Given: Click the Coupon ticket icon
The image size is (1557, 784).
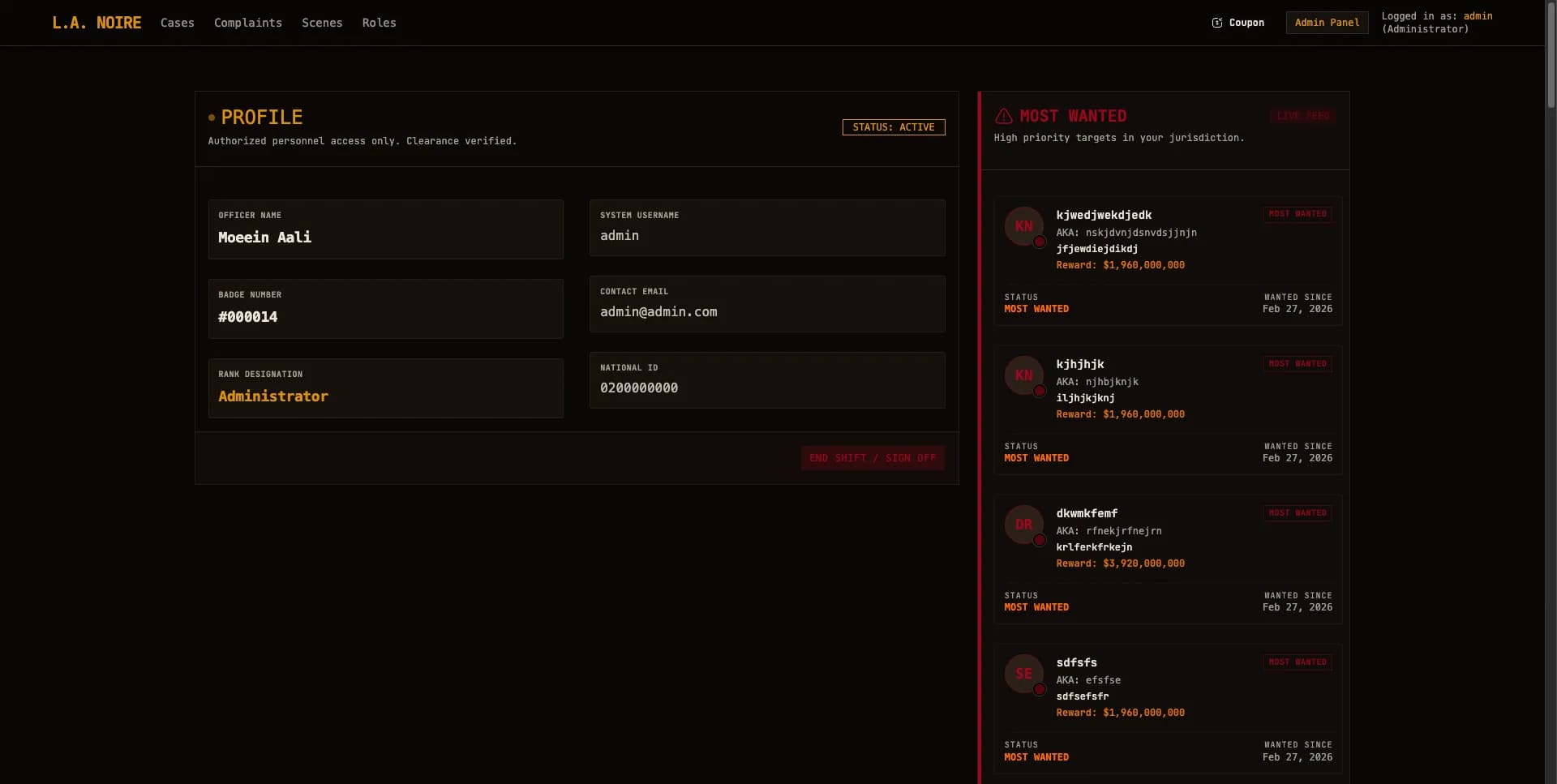Looking at the screenshot, I should [x=1216, y=23].
